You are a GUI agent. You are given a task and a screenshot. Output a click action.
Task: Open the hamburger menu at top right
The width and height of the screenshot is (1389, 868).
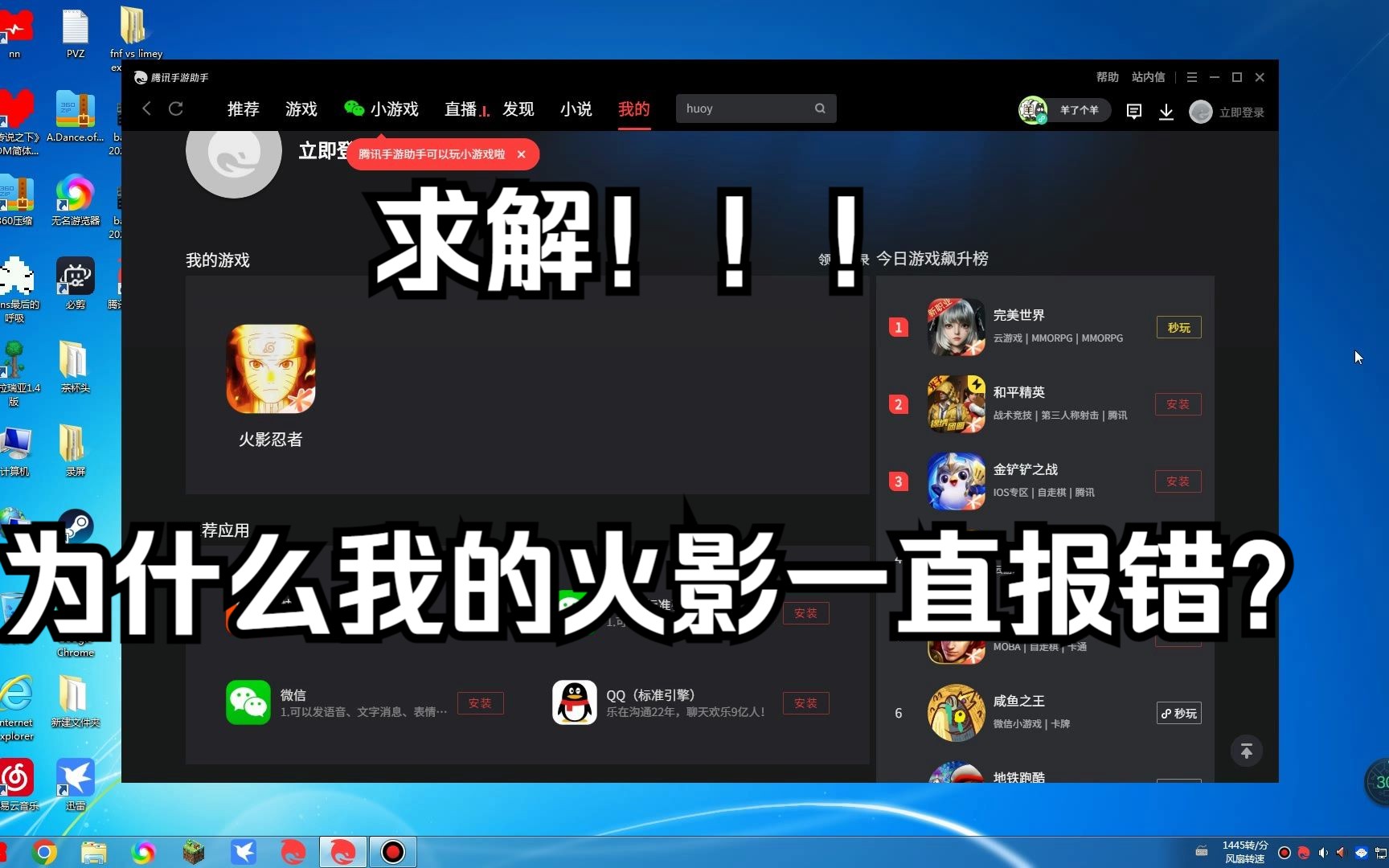point(1191,77)
